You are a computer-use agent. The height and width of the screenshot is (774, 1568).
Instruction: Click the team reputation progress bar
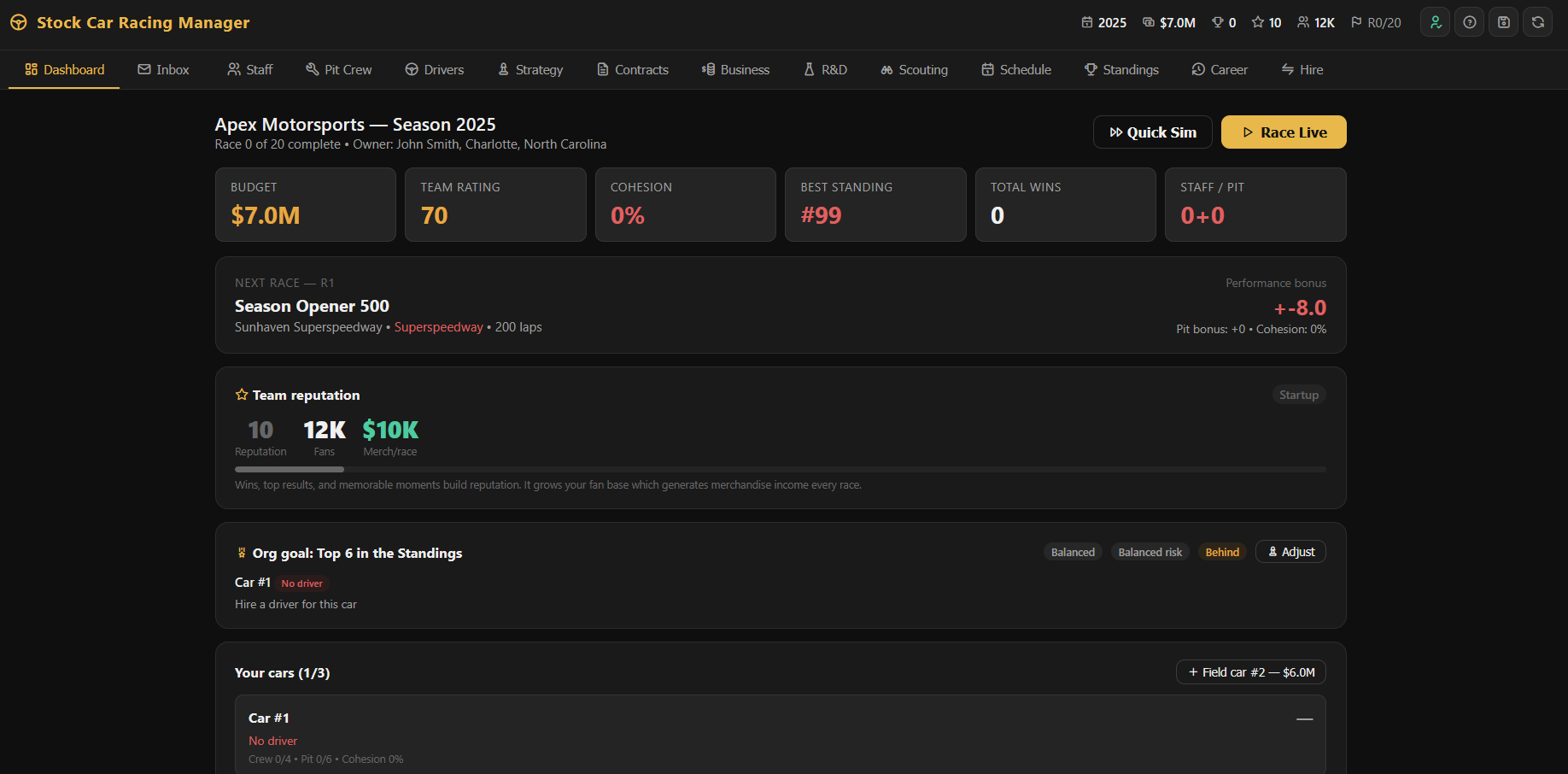(781, 469)
